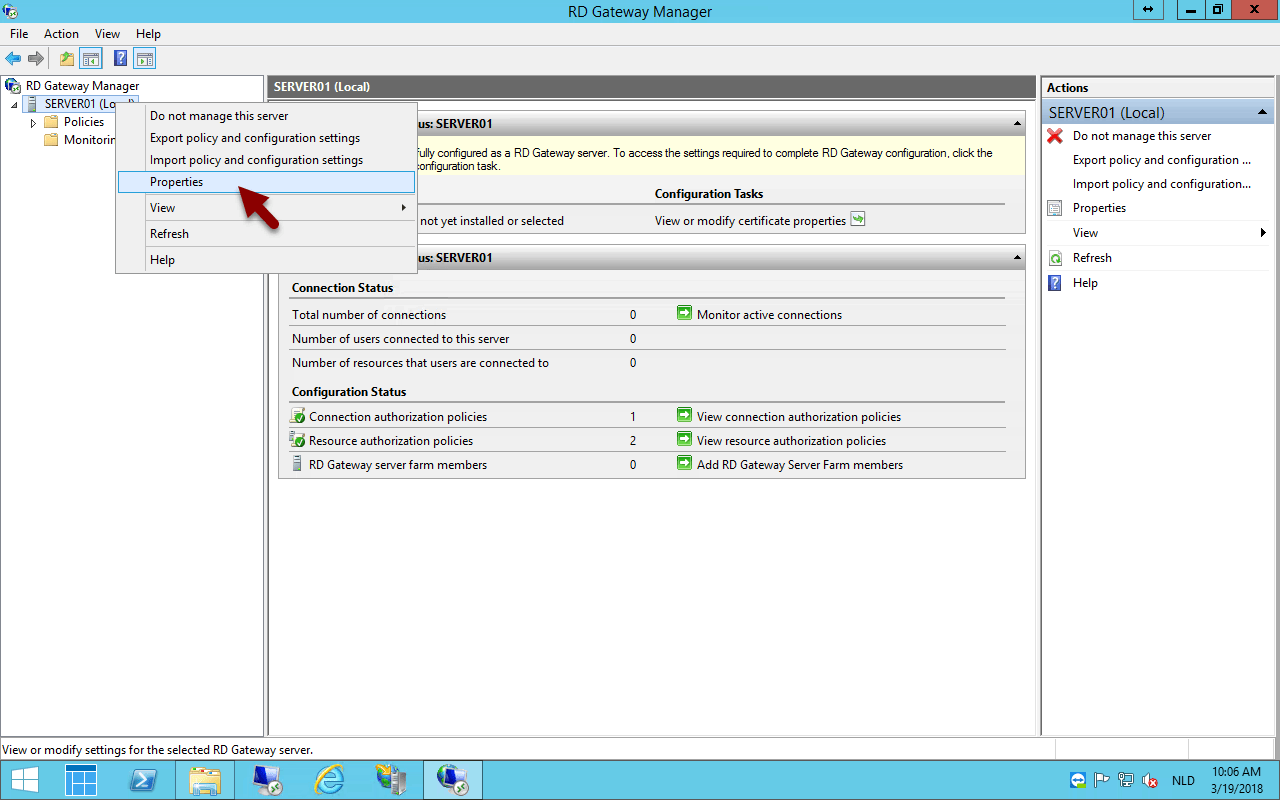Click 'Number of users connected to this server' text
This screenshot has width=1280, height=800.
pos(401,339)
